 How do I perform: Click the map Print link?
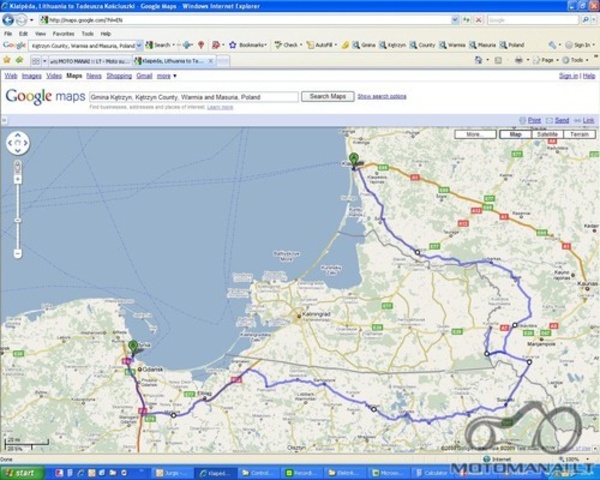click(x=534, y=120)
